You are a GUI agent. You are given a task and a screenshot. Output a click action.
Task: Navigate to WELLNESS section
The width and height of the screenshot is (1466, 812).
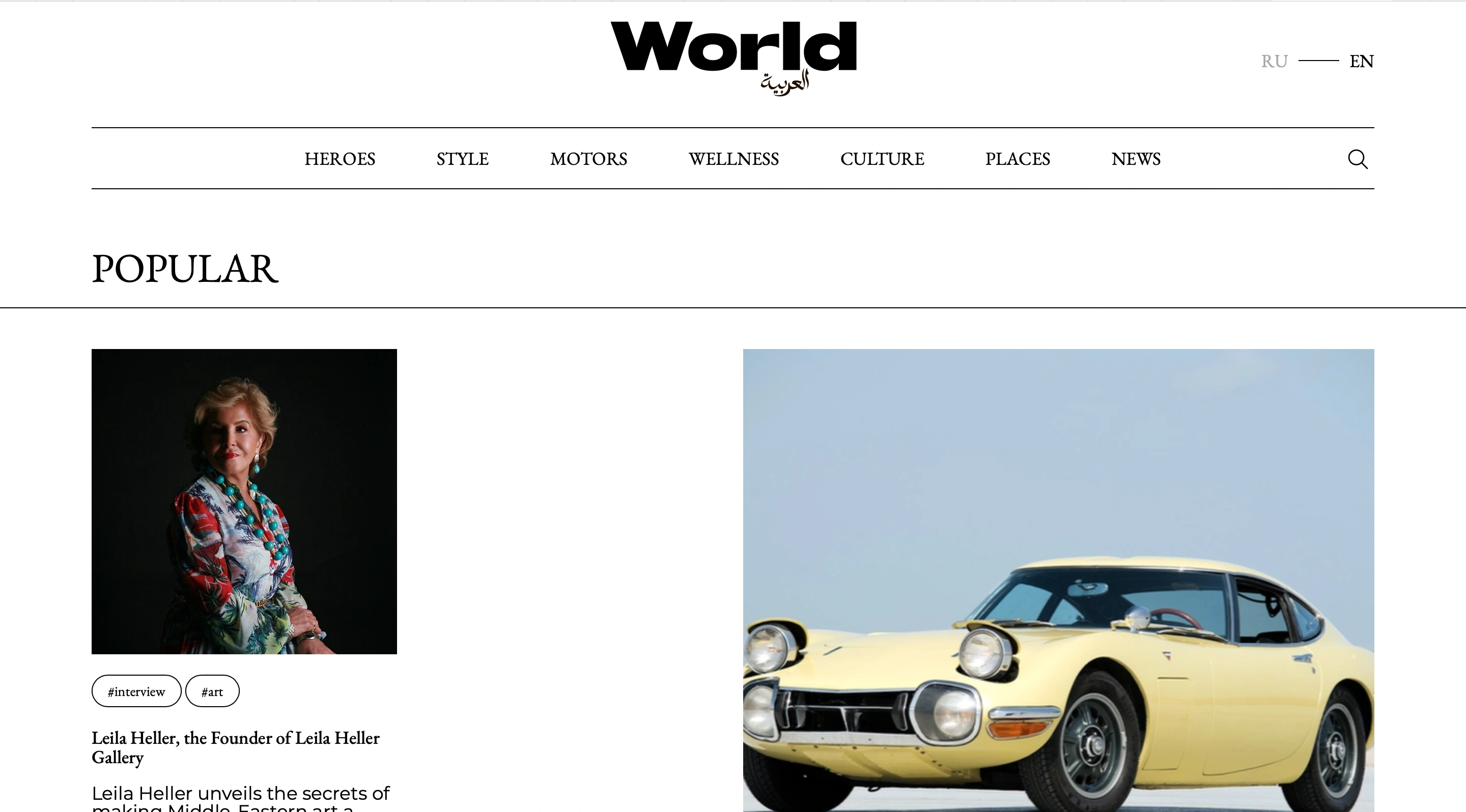click(x=734, y=159)
